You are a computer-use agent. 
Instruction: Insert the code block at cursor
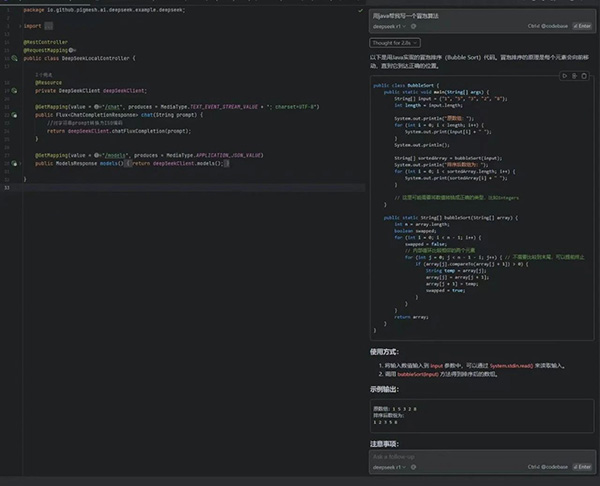[574, 76]
